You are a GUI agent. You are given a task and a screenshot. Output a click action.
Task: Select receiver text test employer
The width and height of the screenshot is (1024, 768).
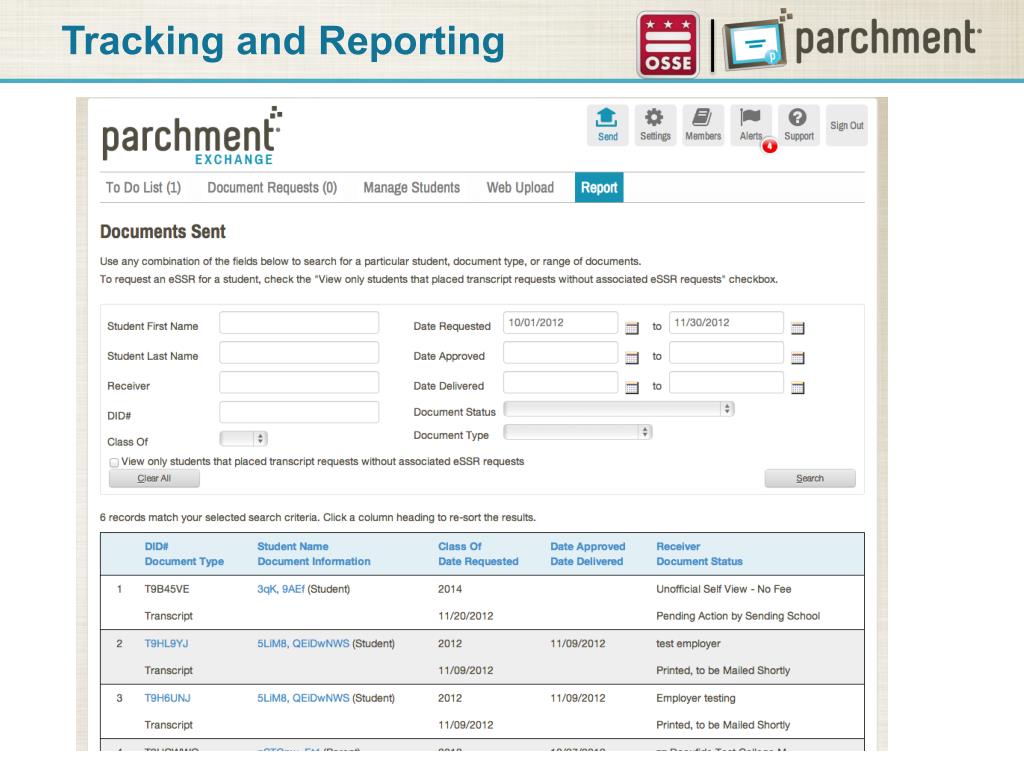[688, 643]
